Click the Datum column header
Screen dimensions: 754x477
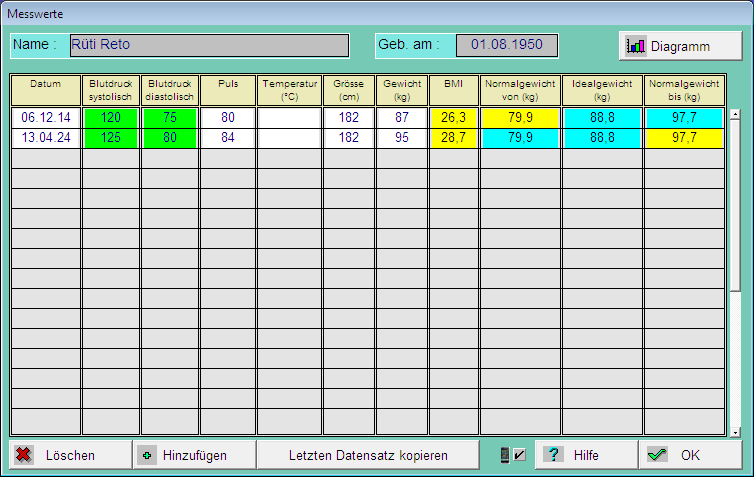click(45, 90)
